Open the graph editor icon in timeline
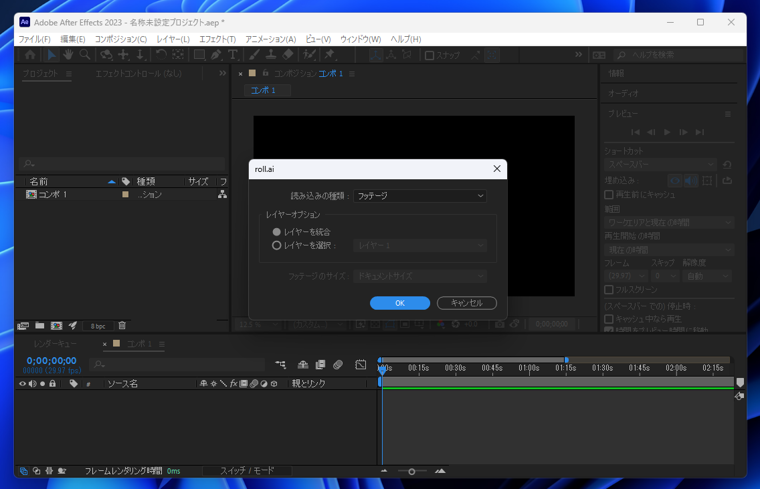The image size is (760, 489). point(361,364)
